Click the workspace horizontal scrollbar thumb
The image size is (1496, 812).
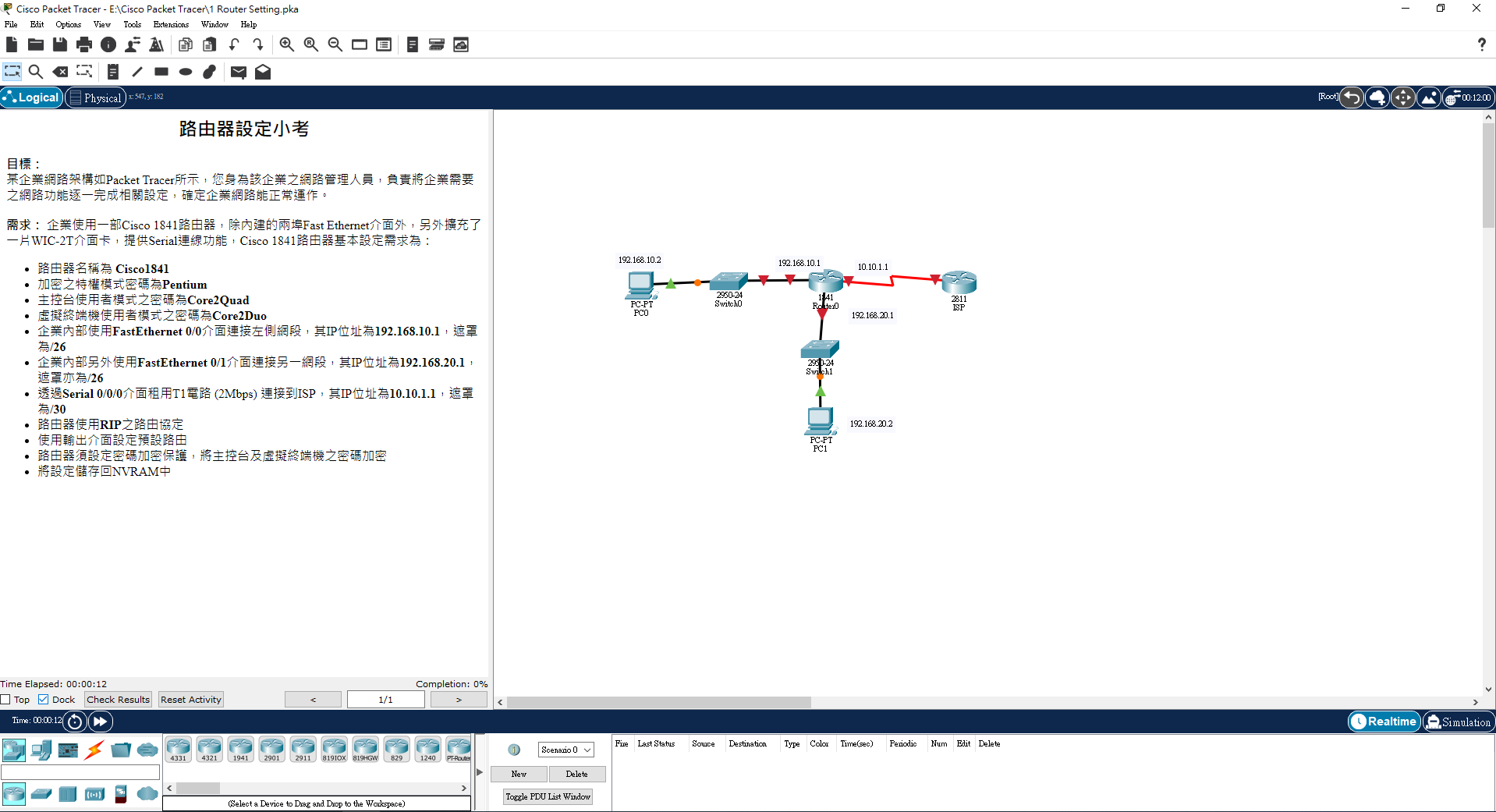[659, 702]
